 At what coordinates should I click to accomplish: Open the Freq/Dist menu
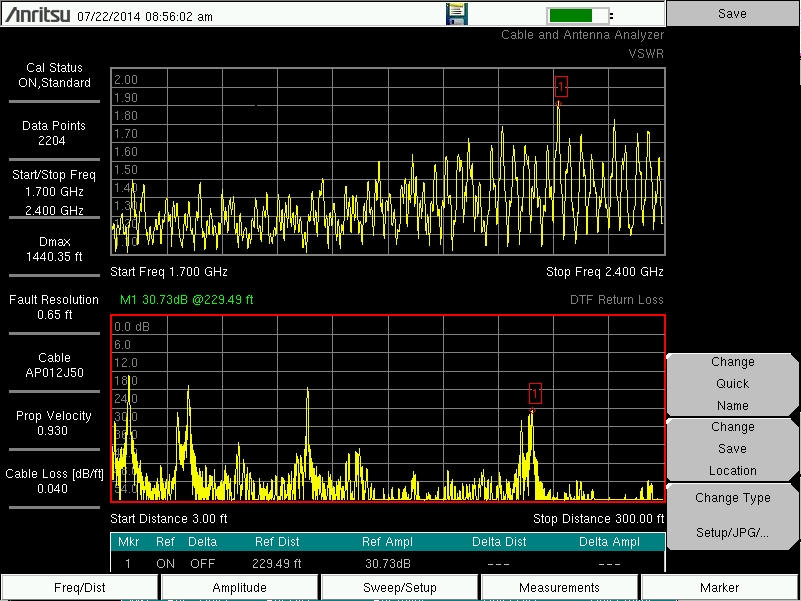80,588
